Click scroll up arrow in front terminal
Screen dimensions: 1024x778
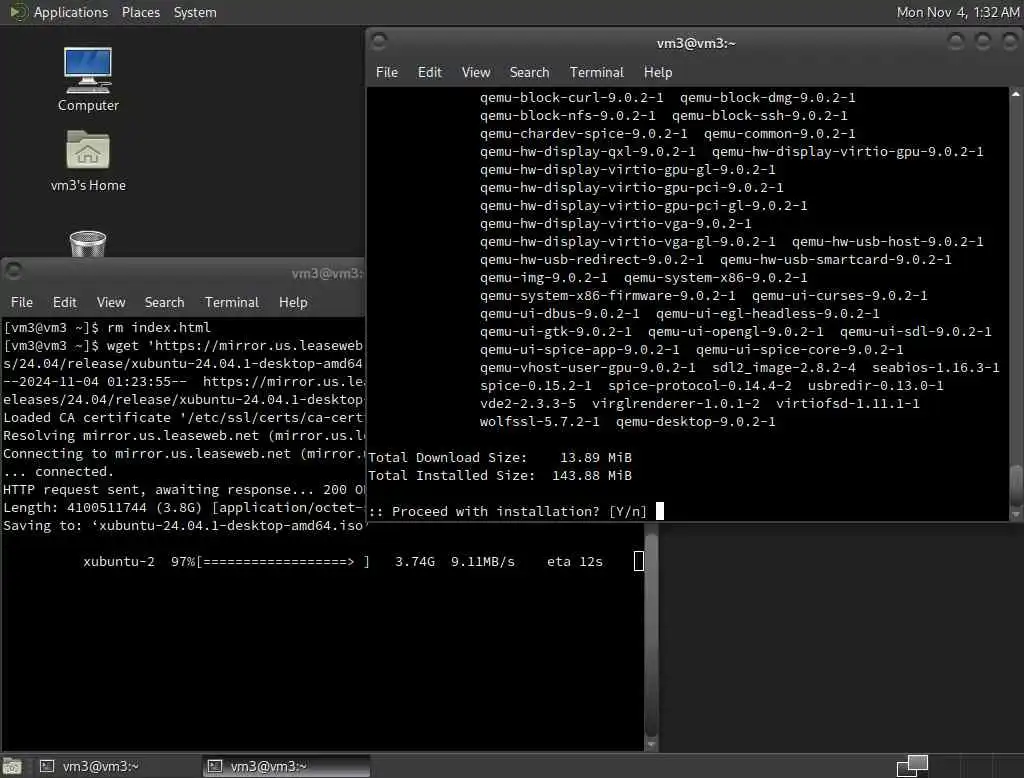pyautogui.click(x=1016, y=95)
